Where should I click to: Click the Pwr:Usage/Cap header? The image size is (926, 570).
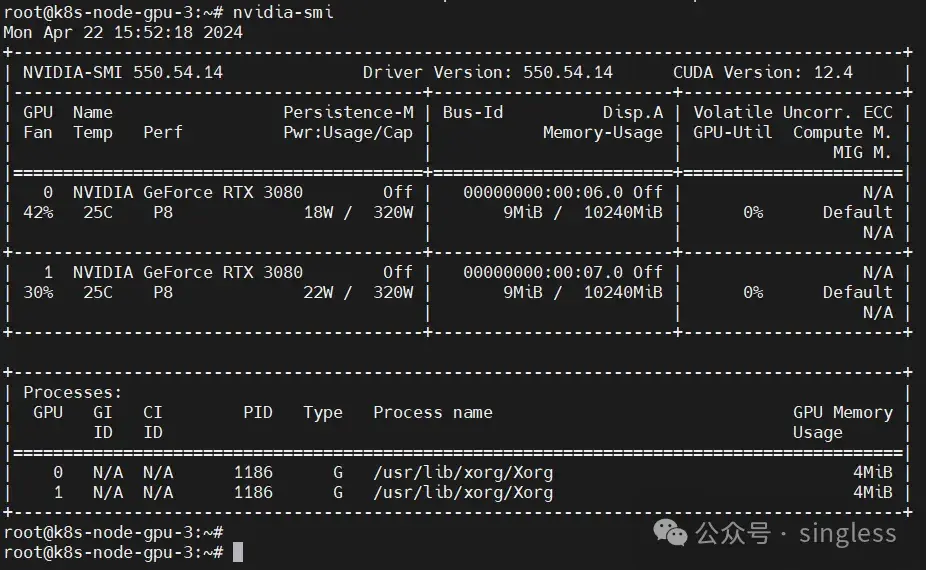(x=348, y=133)
